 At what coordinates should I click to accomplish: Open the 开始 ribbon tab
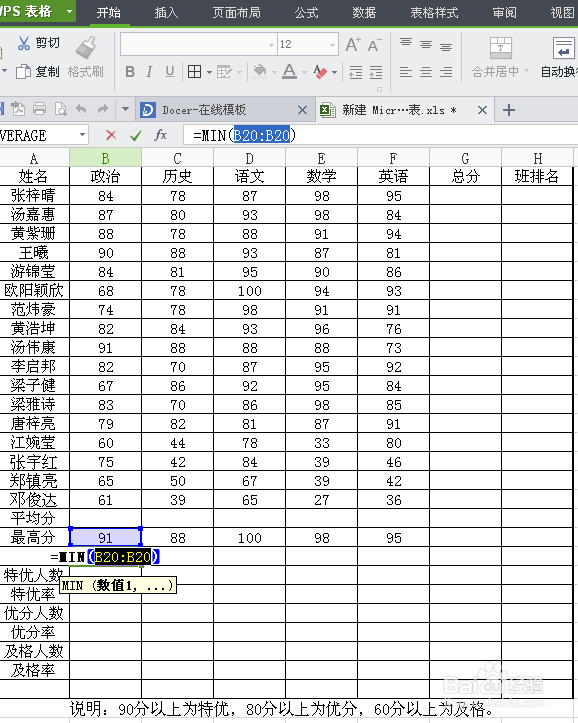coord(109,12)
